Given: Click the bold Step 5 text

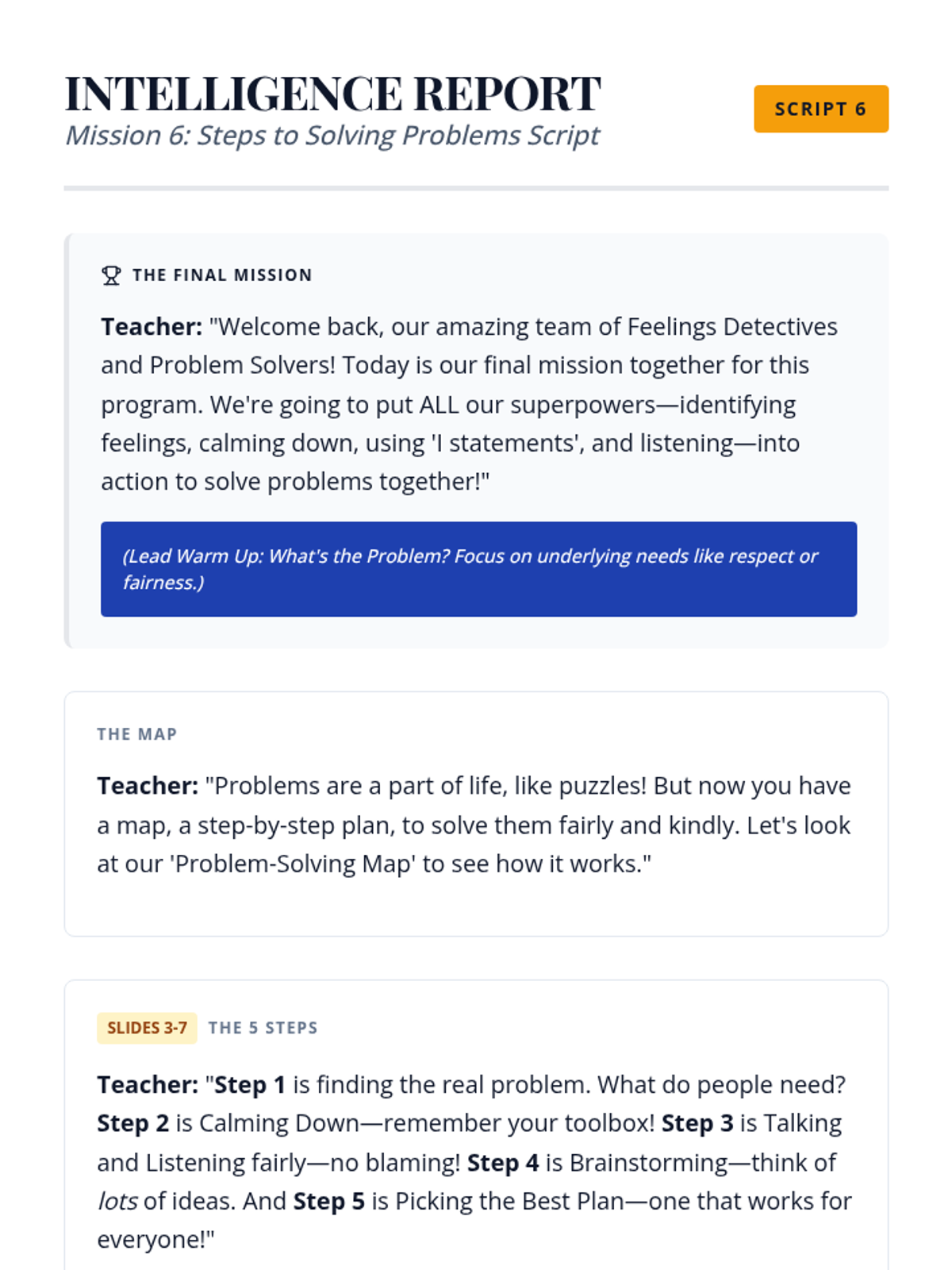Looking at the screenshot, I should click(328, 1202).
